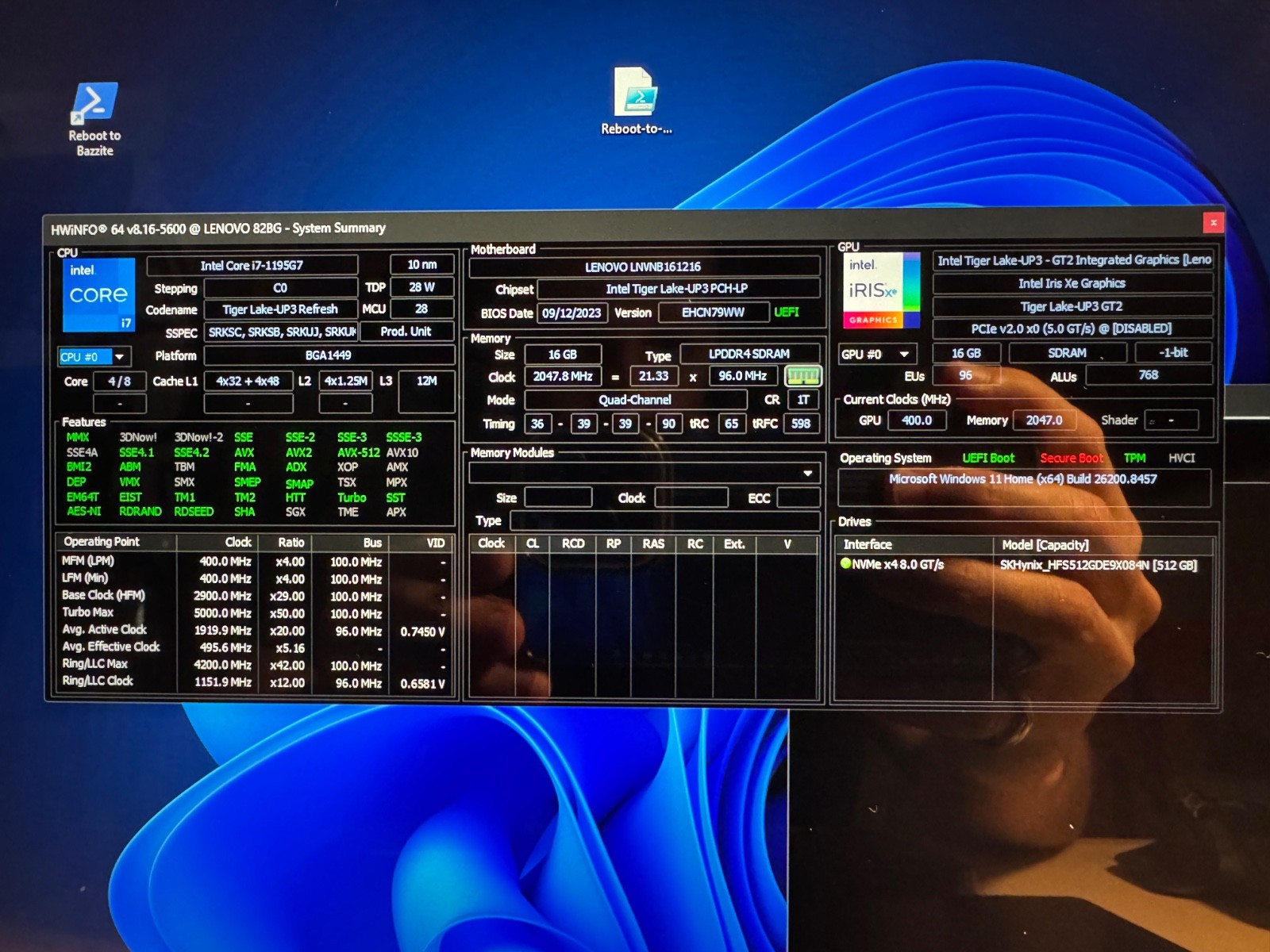
Task: Select the SKHynix HFS512GDE9X084N drive row
Action: point(1024,565)
